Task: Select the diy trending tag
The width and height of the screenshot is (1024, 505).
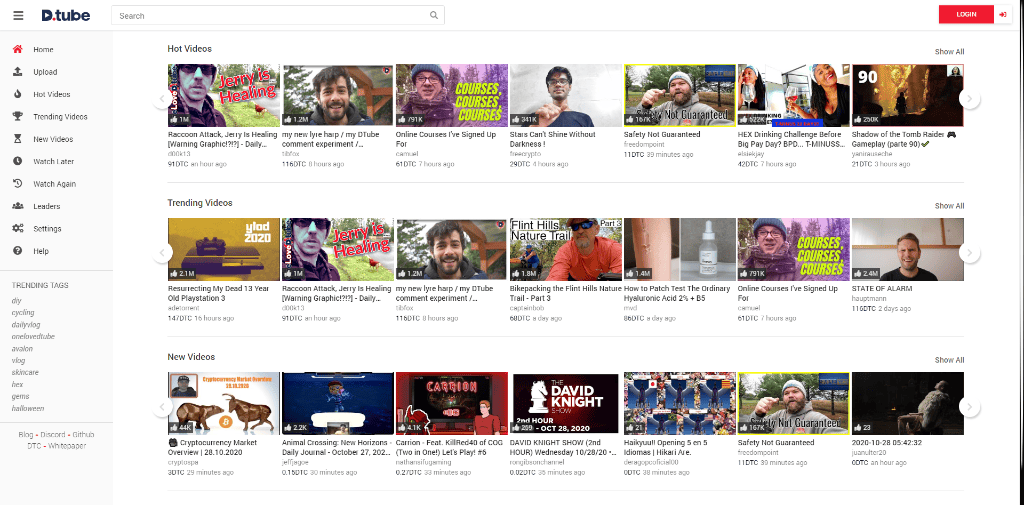Action: click(x=16, y=301)
